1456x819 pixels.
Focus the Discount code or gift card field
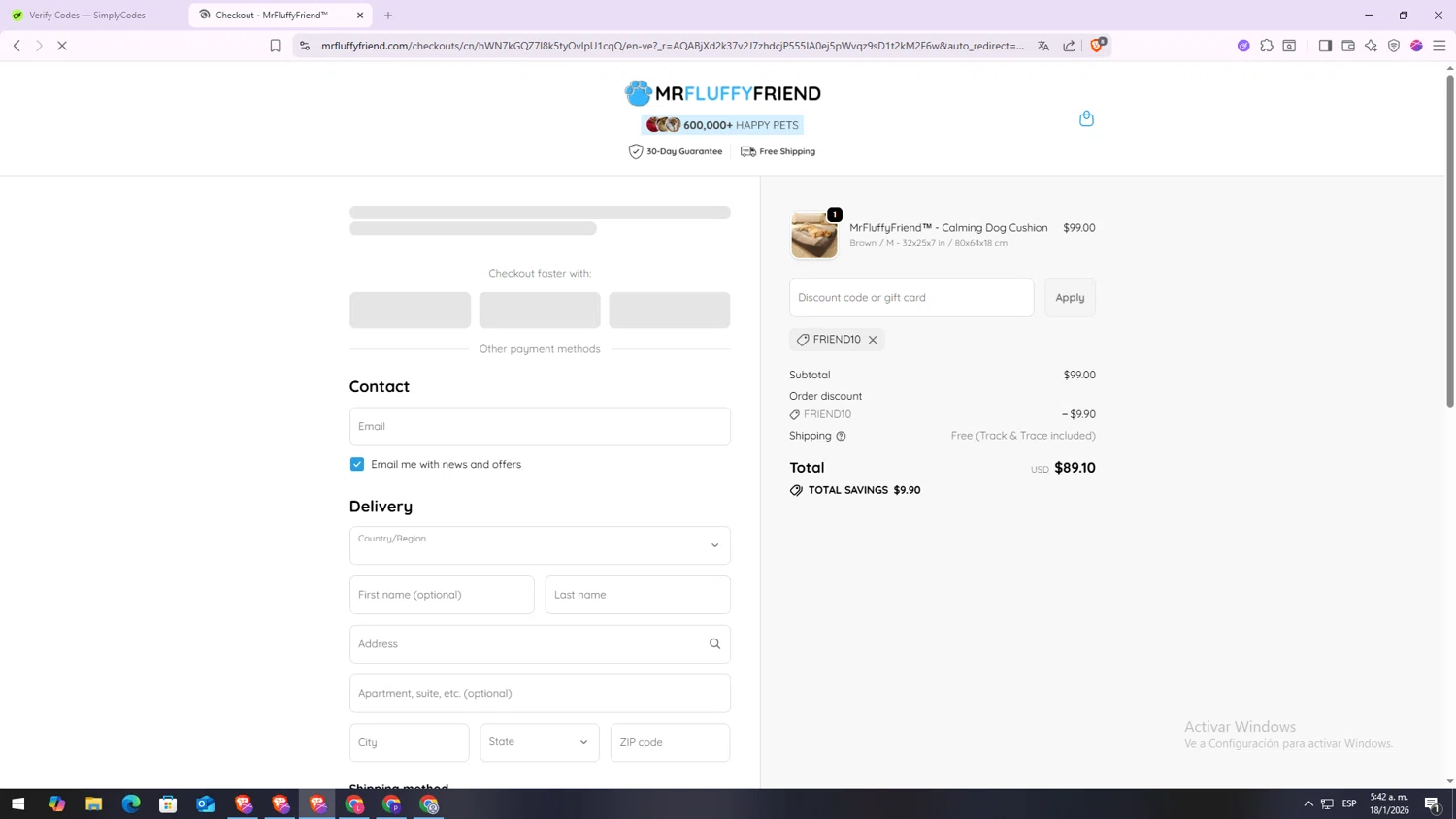[x=911, y=298]
